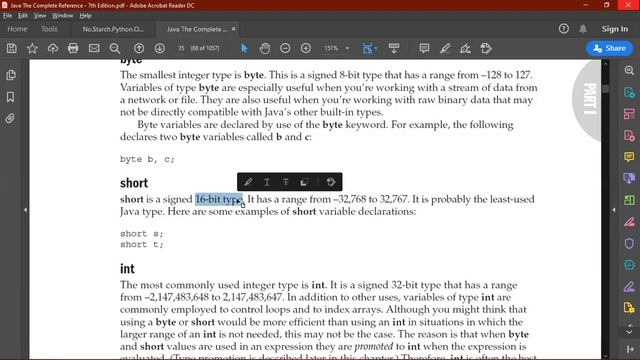The height and width of the screenshot is (360, 640).
Task: Open the find text magnifier
Action: coord(115,48)
